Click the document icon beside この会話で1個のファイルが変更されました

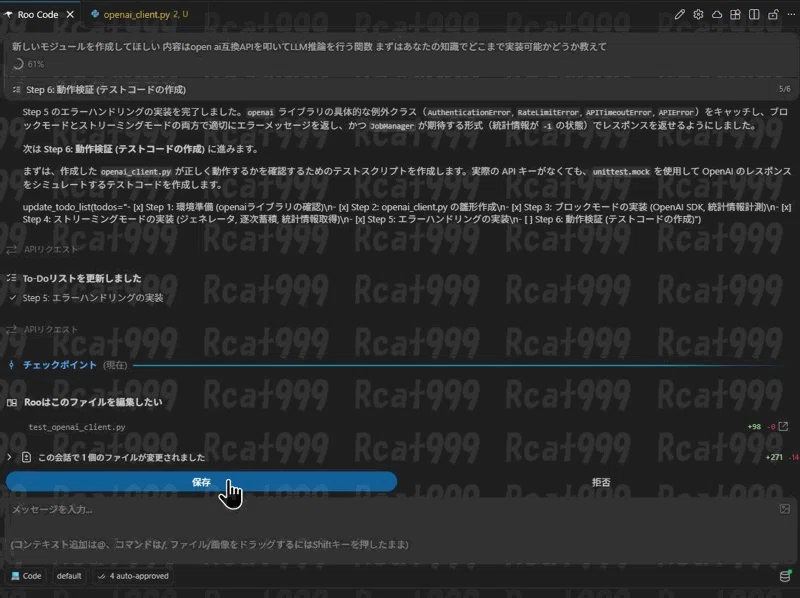27,457
